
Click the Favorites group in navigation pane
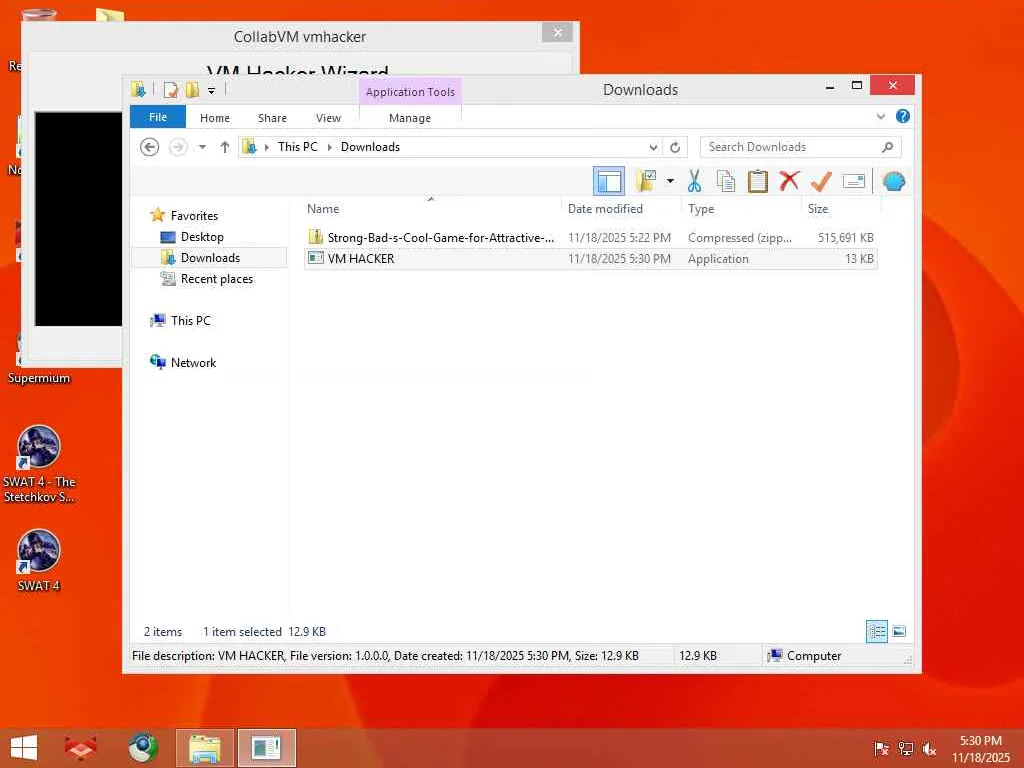[194, 216]
